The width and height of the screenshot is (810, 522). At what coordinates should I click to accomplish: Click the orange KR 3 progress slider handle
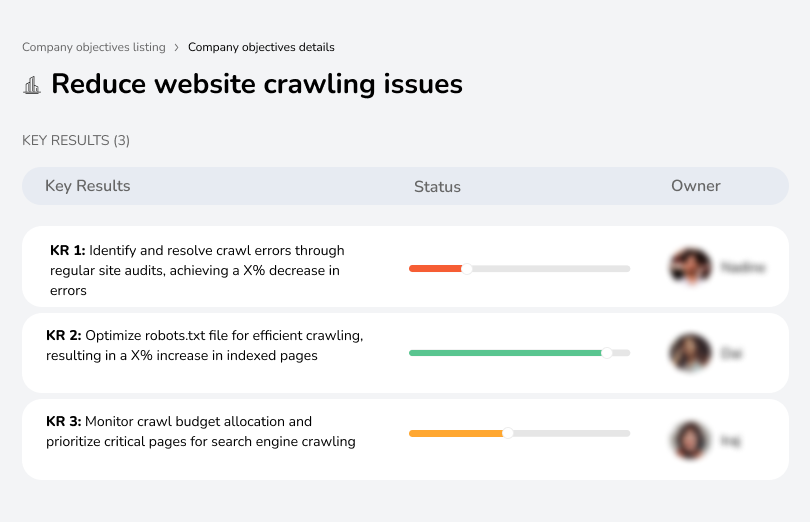[508, 433]
